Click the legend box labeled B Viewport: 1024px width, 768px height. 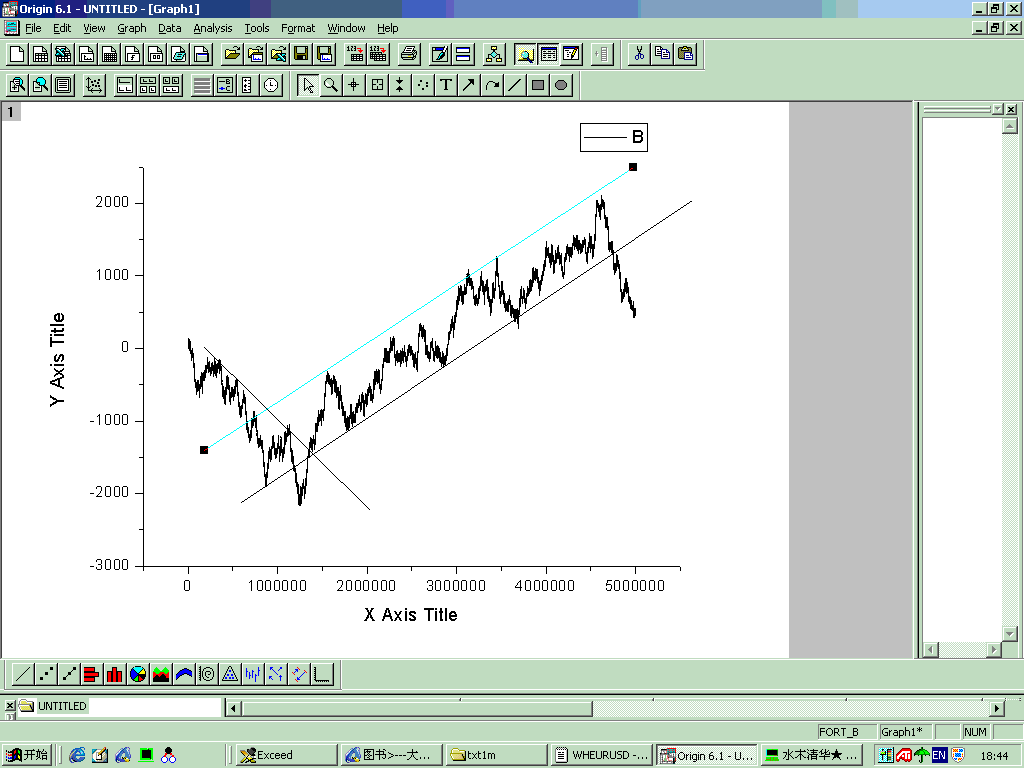coord(614,137)
